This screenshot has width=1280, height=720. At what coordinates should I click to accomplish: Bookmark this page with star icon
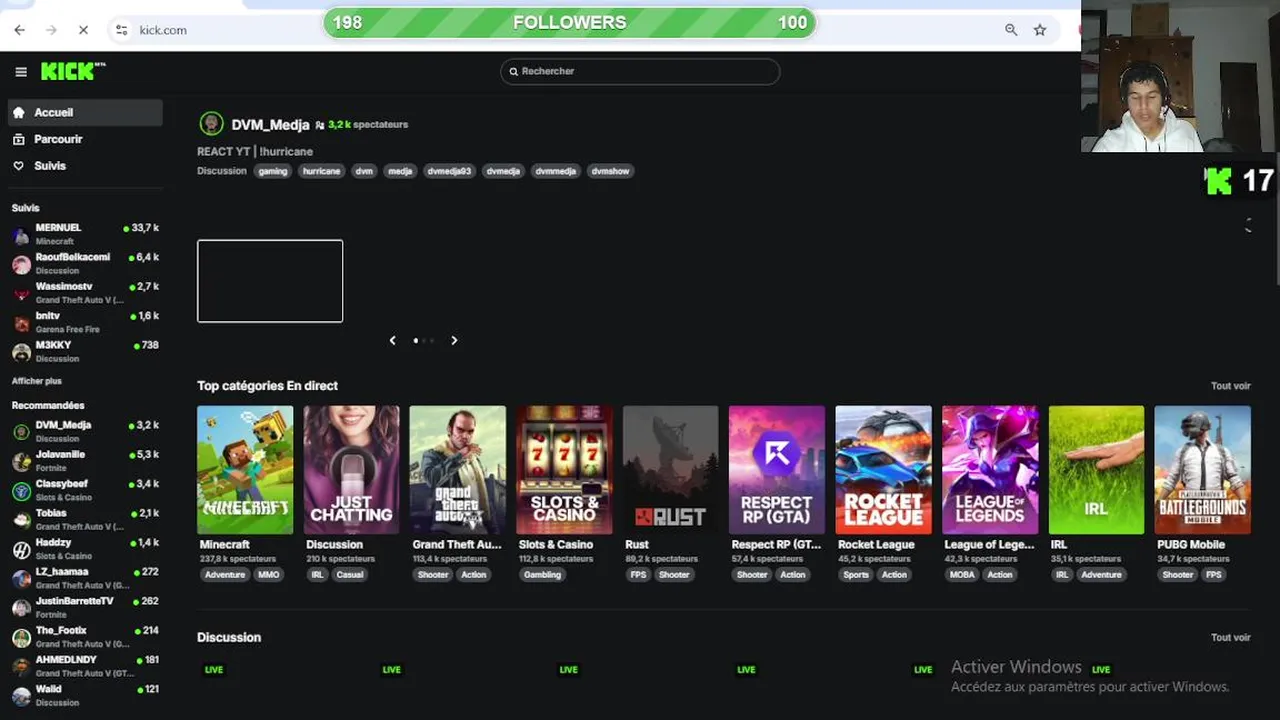coord(1040,30)
